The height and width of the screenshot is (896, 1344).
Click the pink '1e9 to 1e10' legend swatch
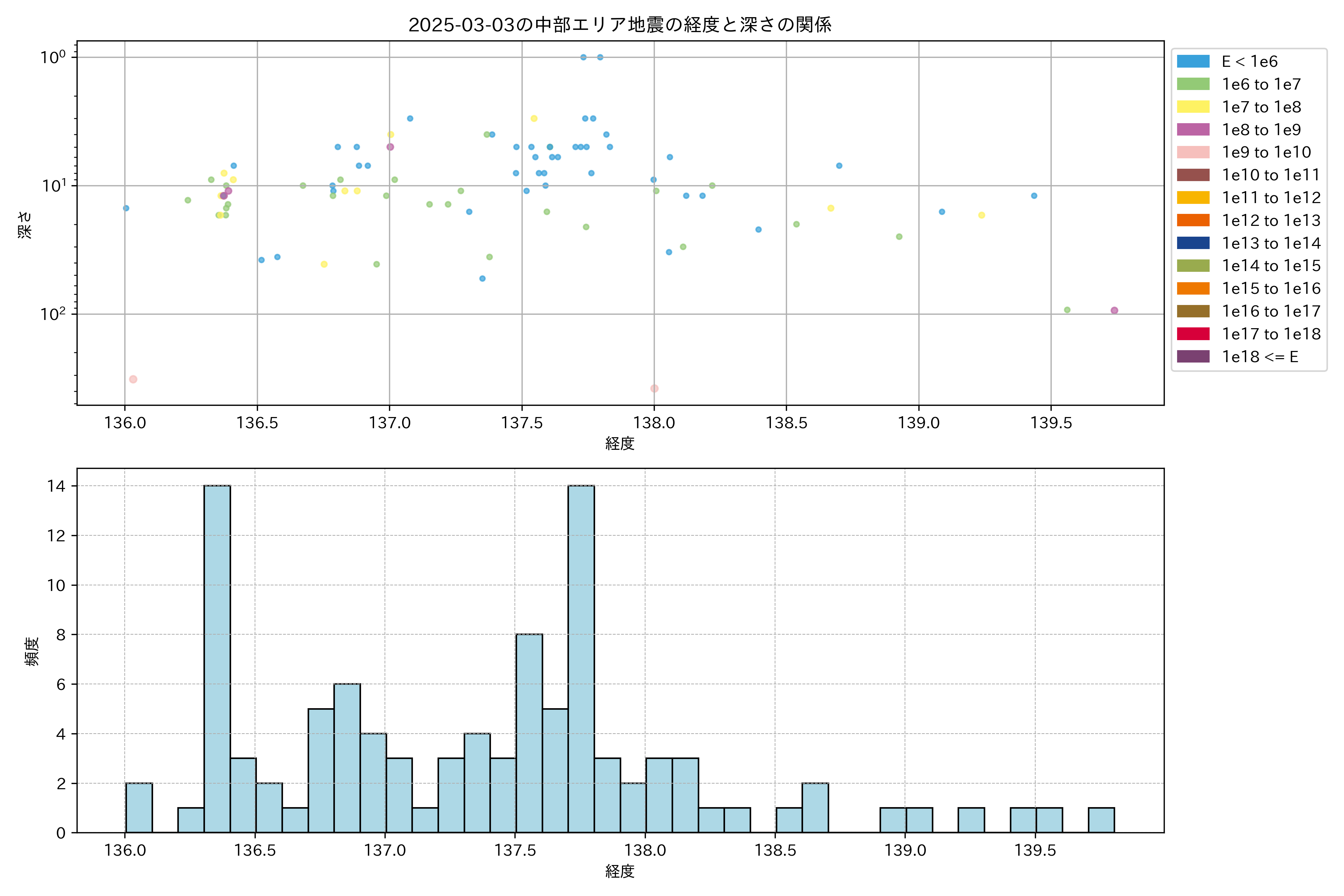tap(1192, 152)
